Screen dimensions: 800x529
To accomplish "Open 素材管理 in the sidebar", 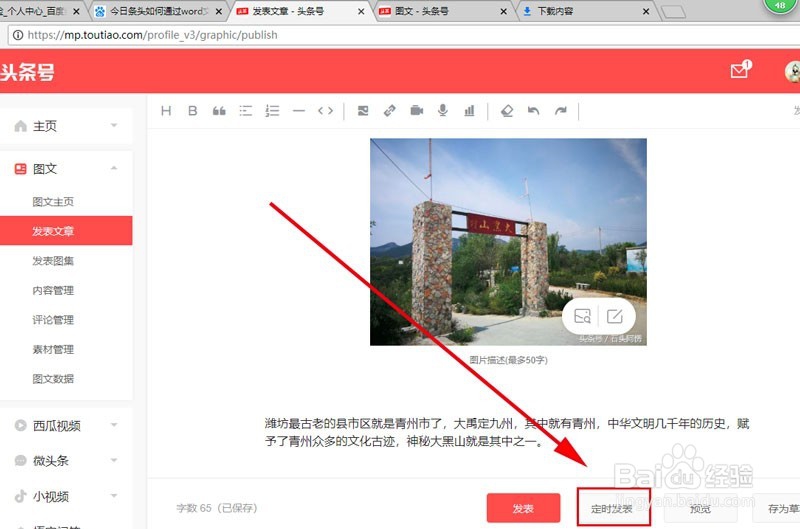I will 53,349.
